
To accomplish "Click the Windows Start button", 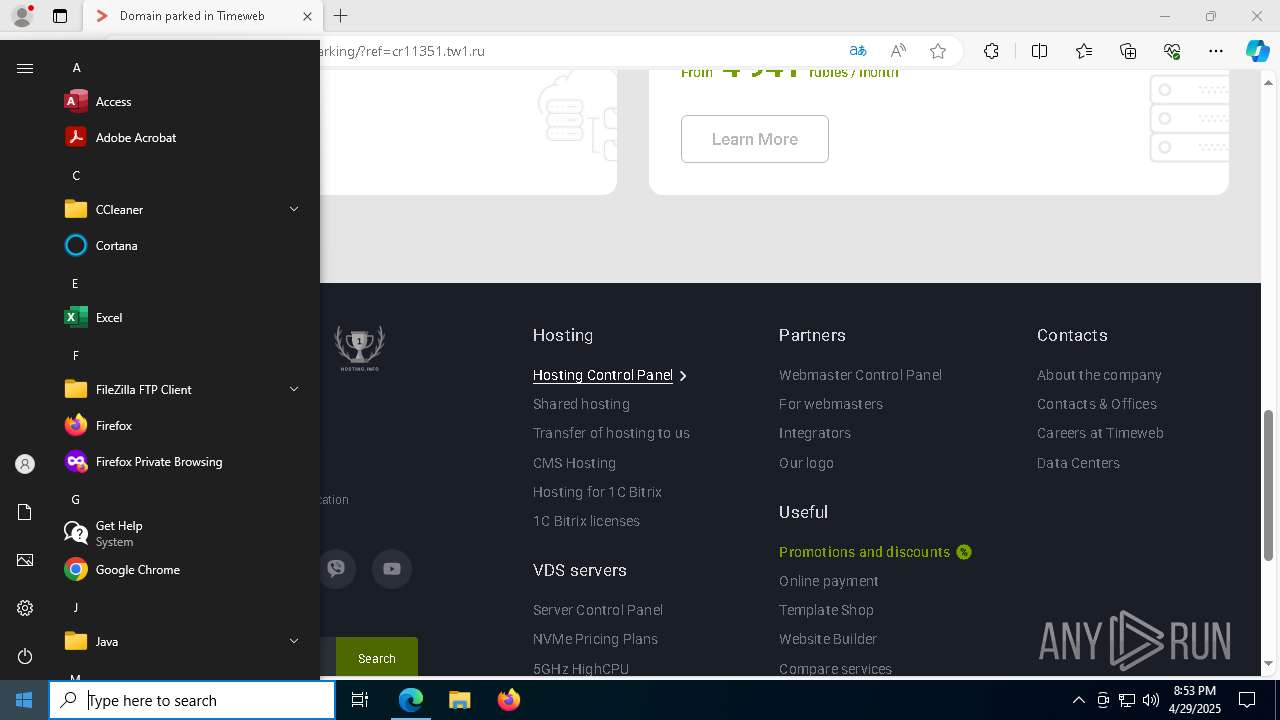I will (24, 700).
